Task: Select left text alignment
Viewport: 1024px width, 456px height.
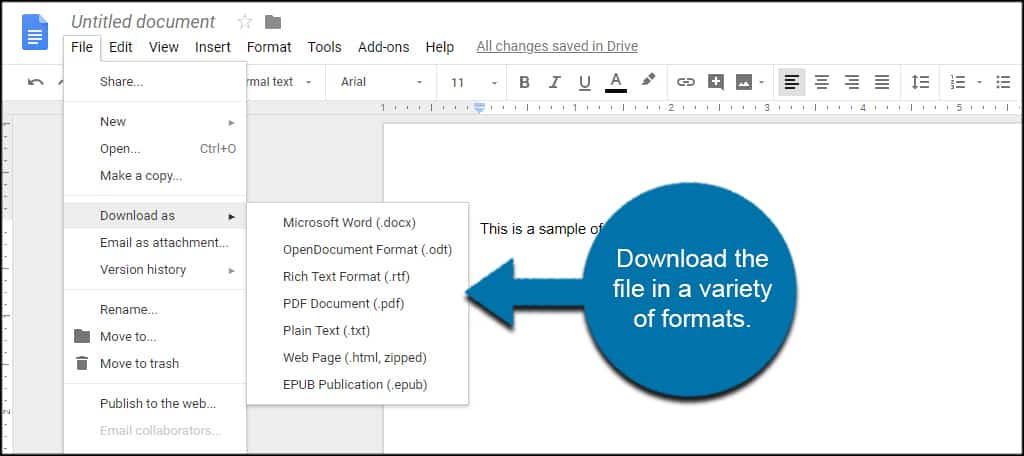Action: click(x=792, y=82)
